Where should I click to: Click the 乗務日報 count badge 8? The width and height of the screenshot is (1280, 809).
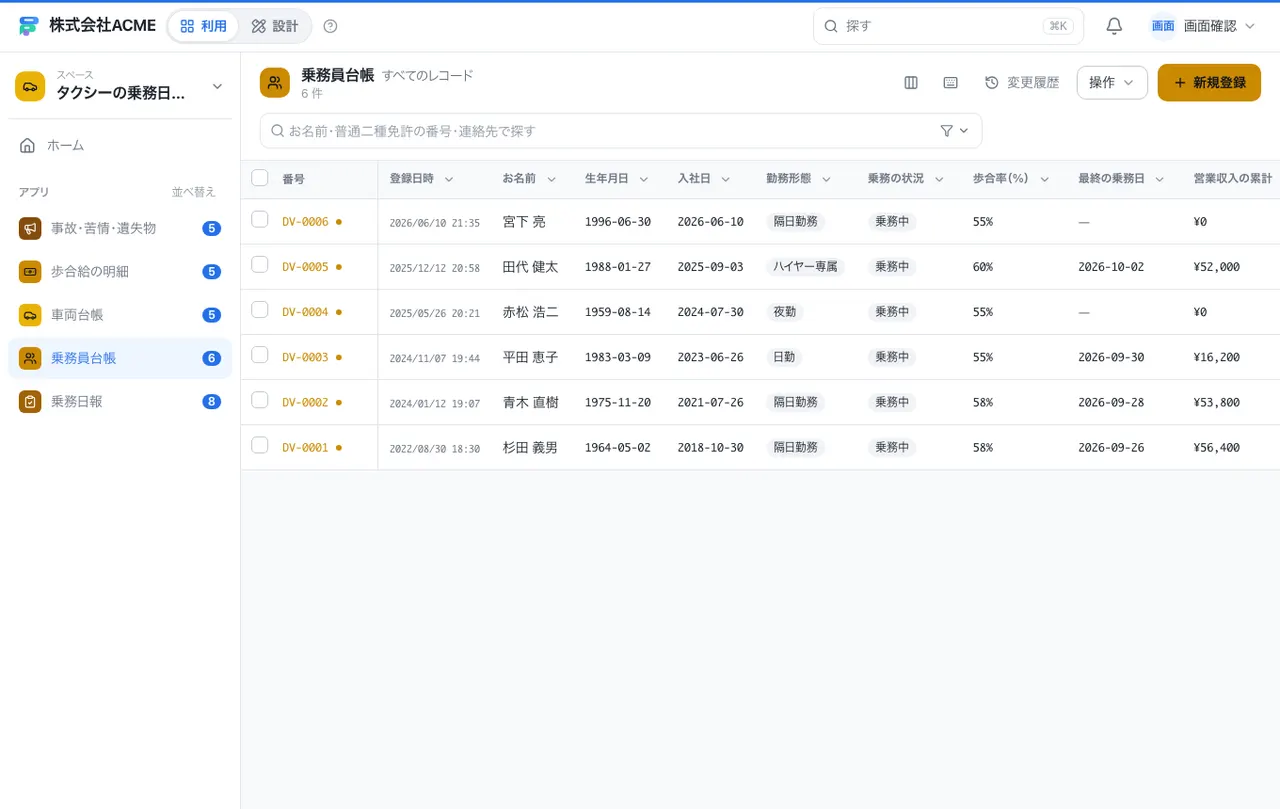(211, 401)
